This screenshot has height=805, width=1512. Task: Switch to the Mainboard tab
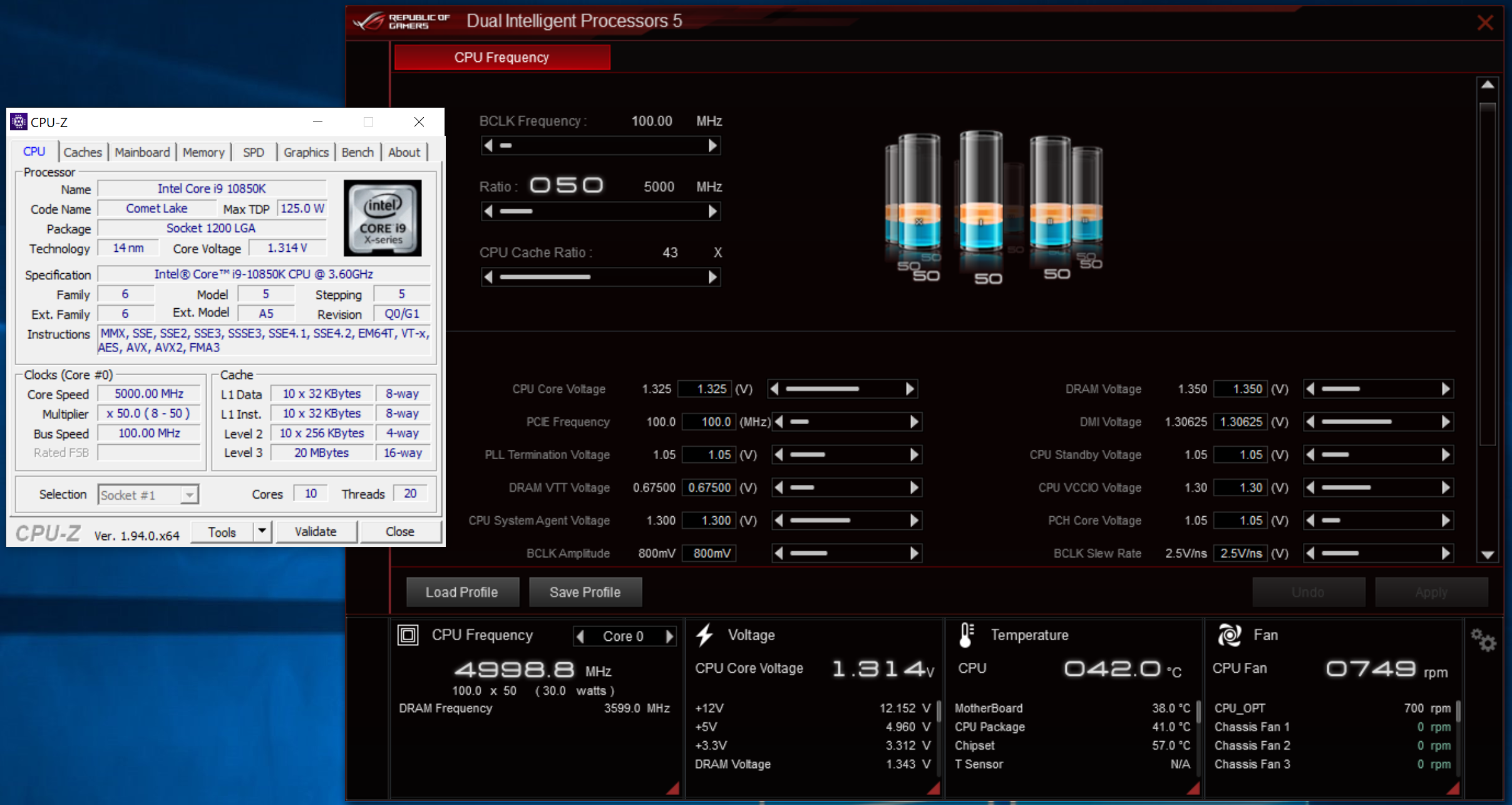(x=142, y=152)
